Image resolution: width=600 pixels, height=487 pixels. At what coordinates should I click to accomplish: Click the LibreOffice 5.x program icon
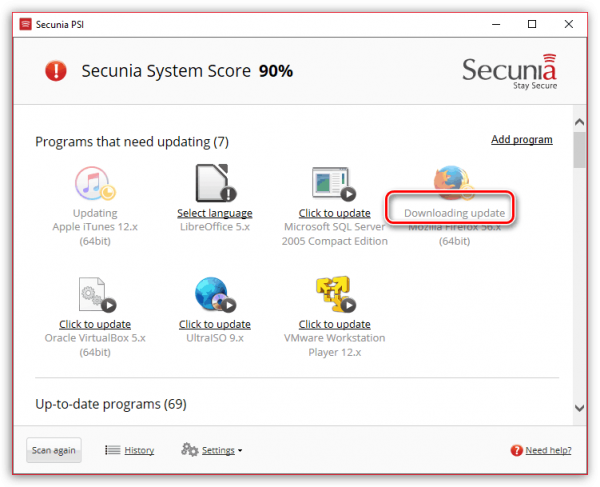pyautogui.click(x=215, y=182)
